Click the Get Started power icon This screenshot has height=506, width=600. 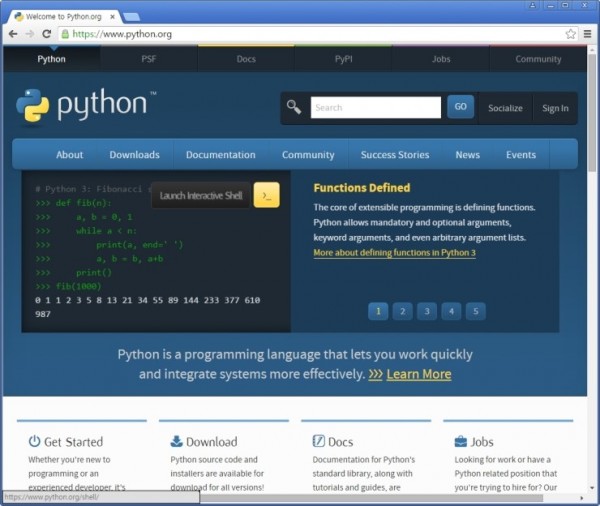click(34, 441)
